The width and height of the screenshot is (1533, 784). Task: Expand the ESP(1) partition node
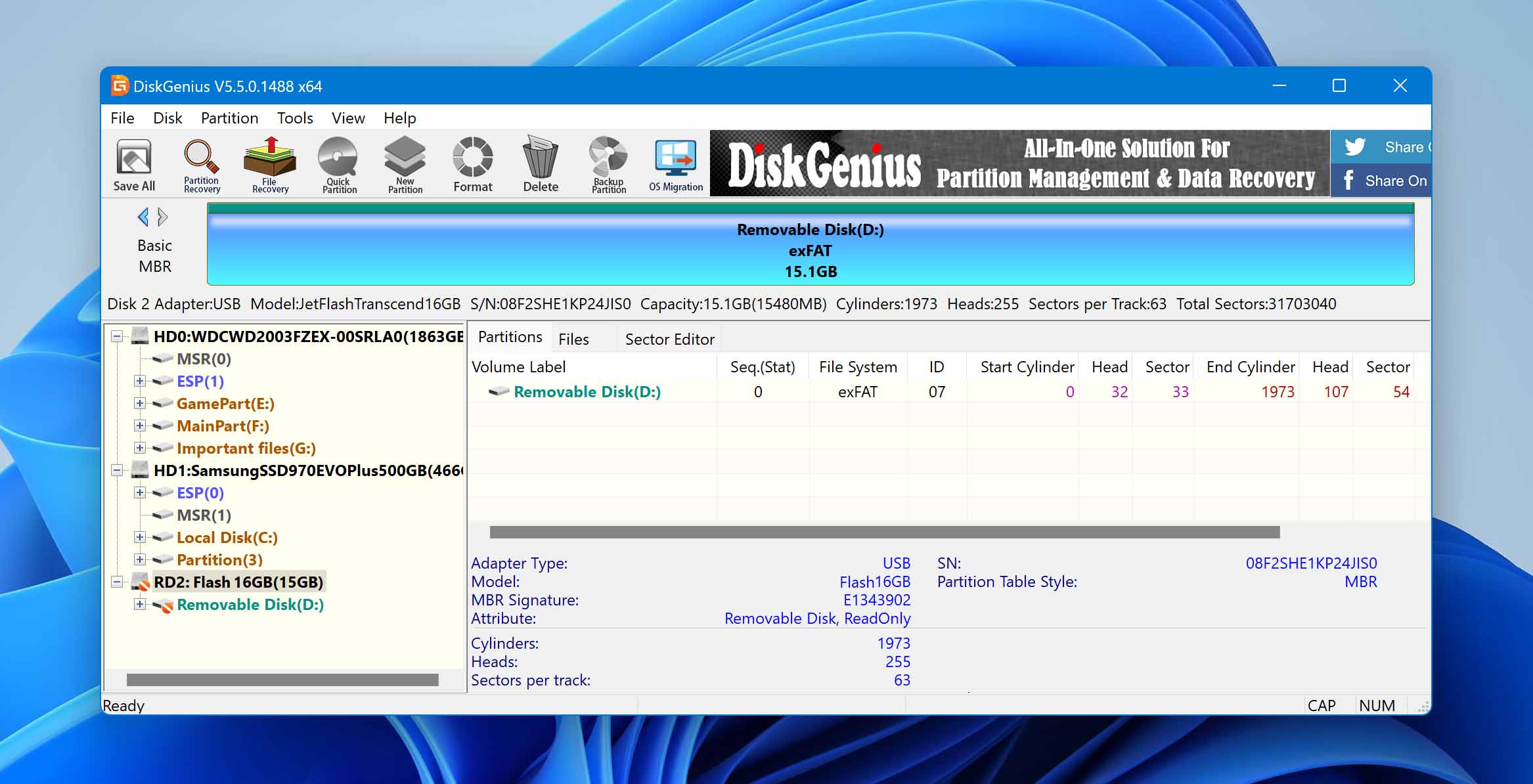(x=139, y=381)
